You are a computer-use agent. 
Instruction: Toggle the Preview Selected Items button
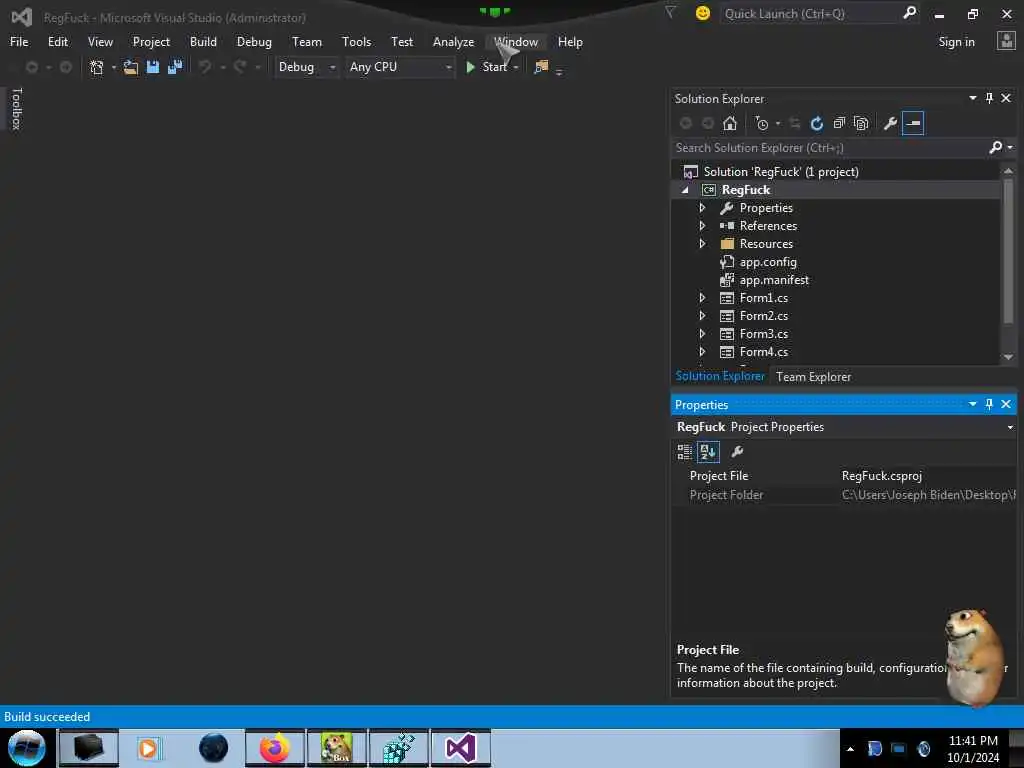[x=913, y=123]
